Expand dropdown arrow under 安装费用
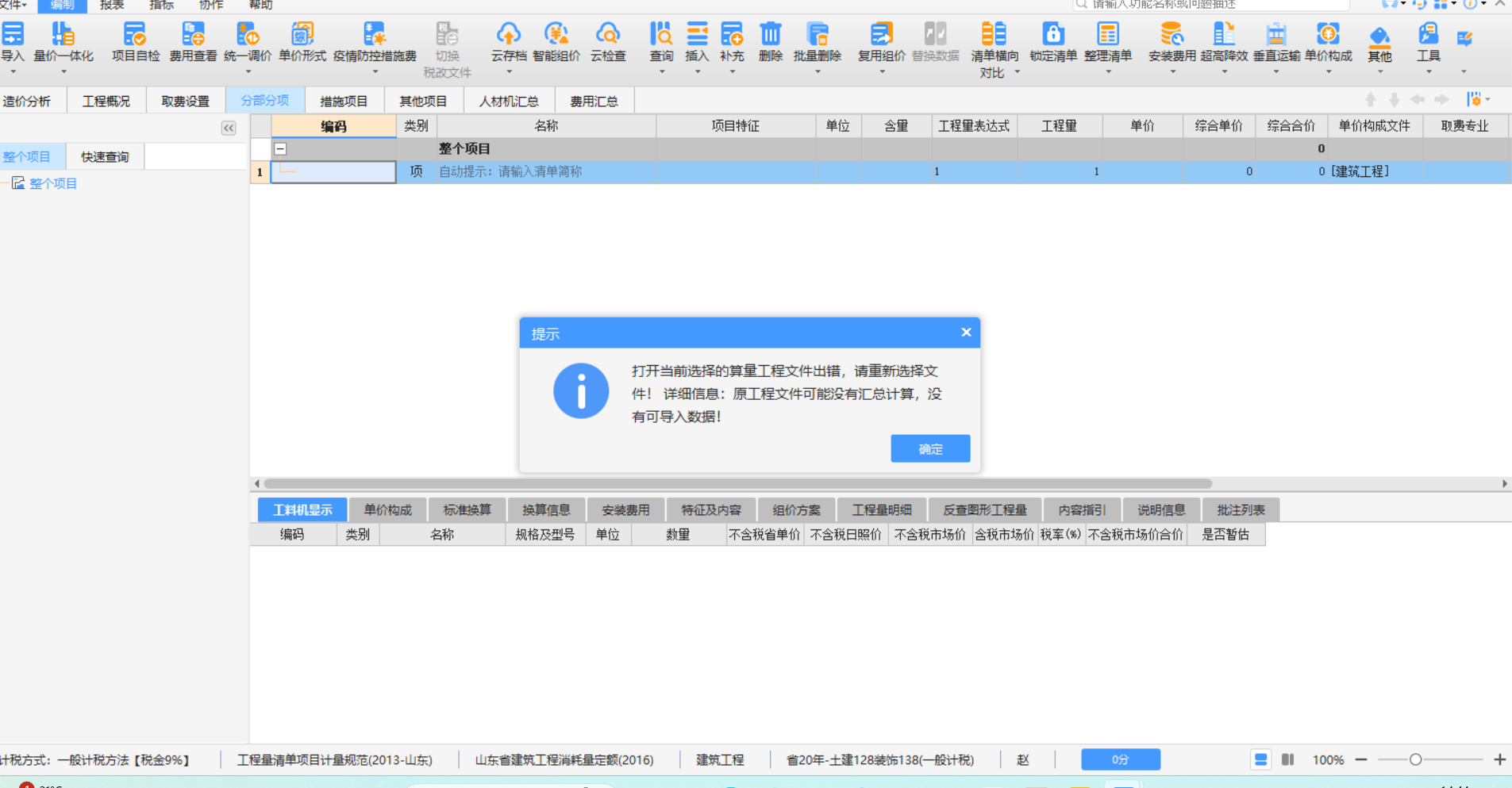This screenshot has height=788, width=1512. (x=1172, y=72)
